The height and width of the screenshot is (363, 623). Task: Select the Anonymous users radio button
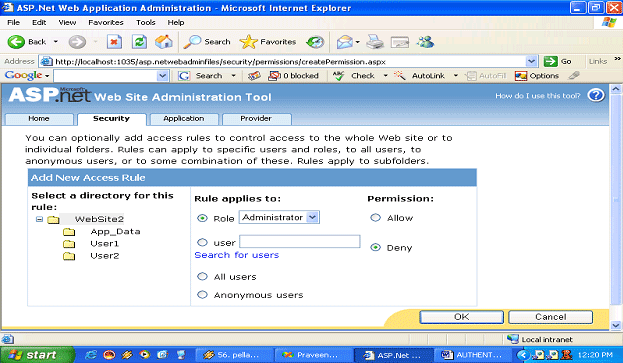pos(202,295)
